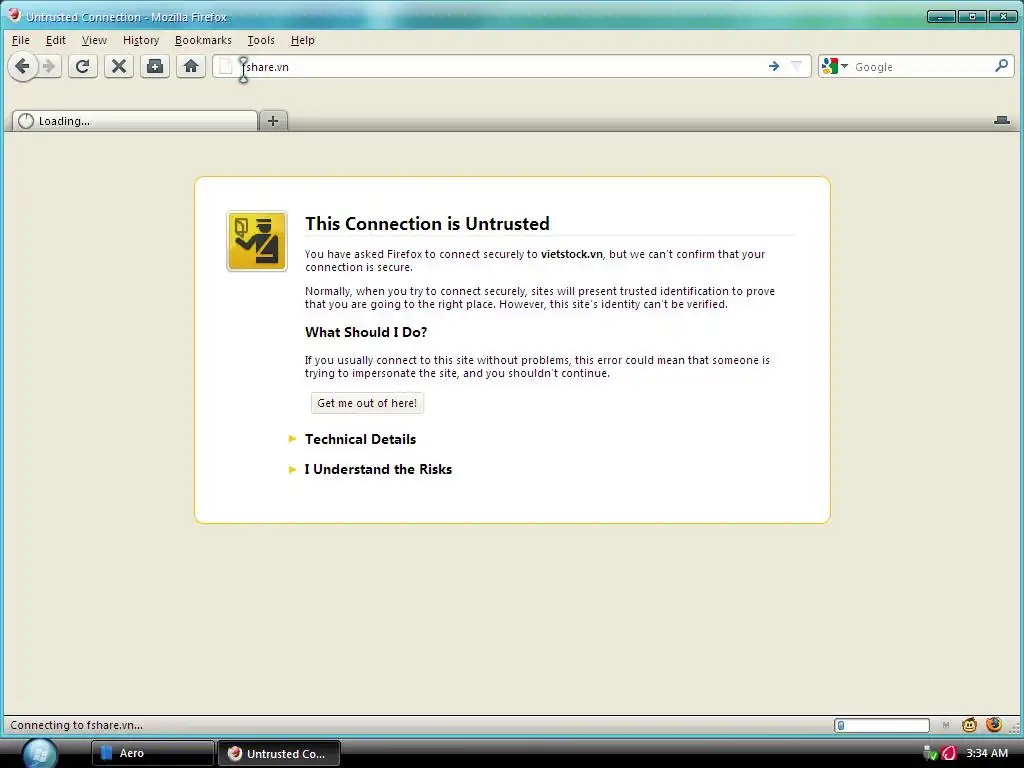Click the 3:34 AM system clock
The width and height of the screenshot is (1024, 768).
pos(987,753)
